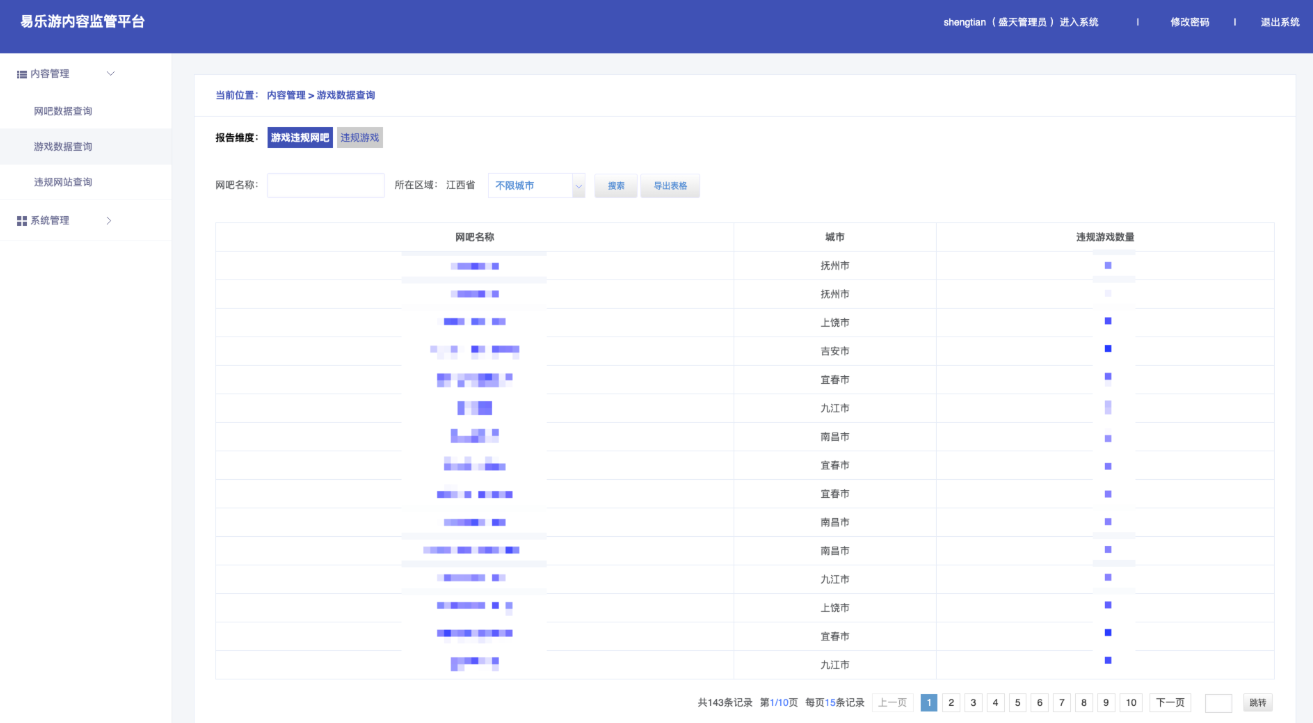Select 游戏数据查询 sidebar item

click(x=63, y=147)
